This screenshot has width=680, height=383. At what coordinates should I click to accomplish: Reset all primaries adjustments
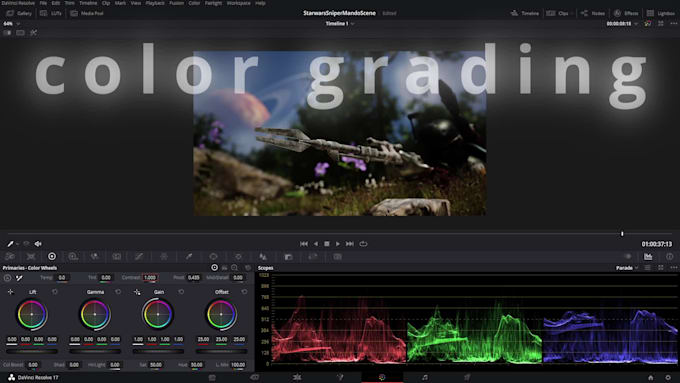tap(248, 268)
